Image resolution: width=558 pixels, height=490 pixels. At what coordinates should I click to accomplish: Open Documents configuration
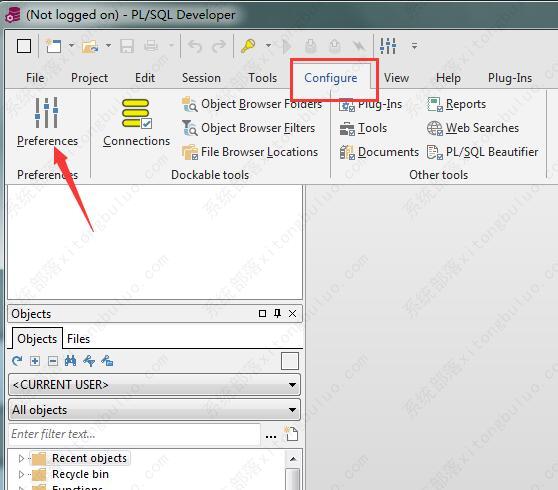[x=379, y=152]
